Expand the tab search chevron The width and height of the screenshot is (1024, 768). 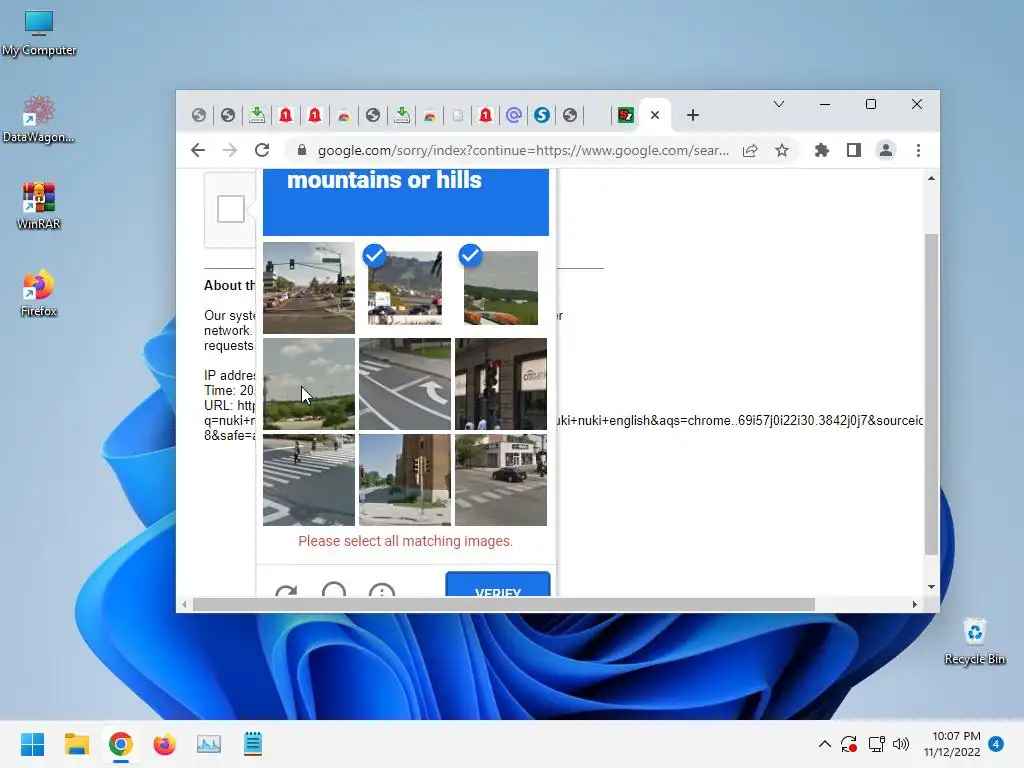(778, 104)
